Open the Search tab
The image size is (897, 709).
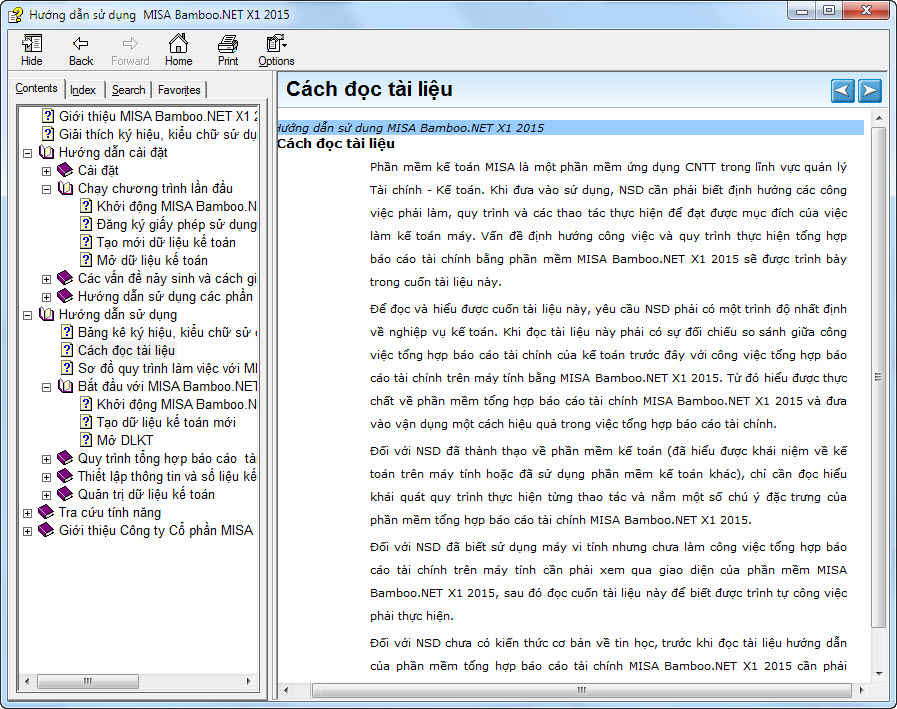(128, 90)
